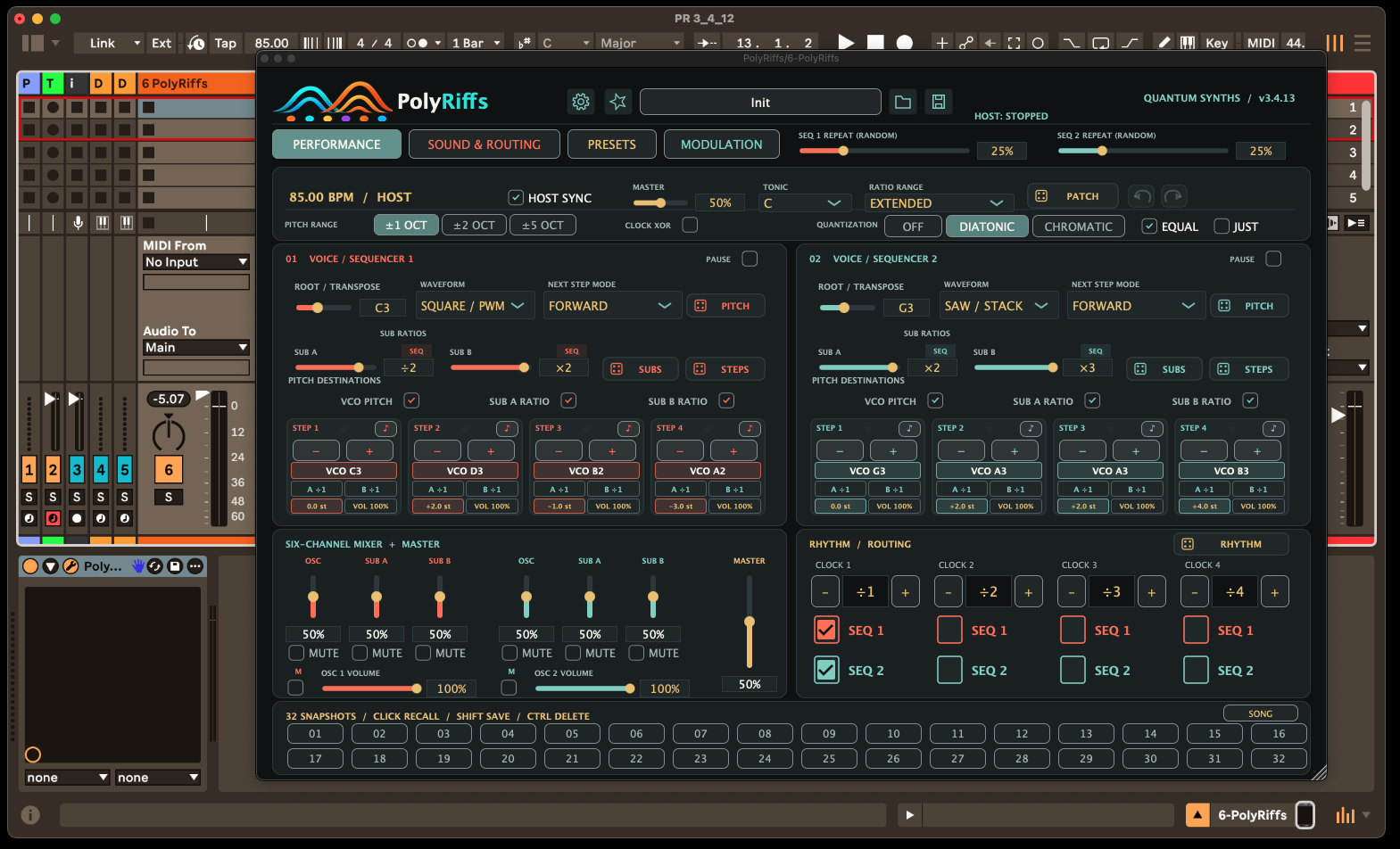Recall snapshot 05
Image resolution: width=1400 pixels, height=849 pixels.
[572, 734]
